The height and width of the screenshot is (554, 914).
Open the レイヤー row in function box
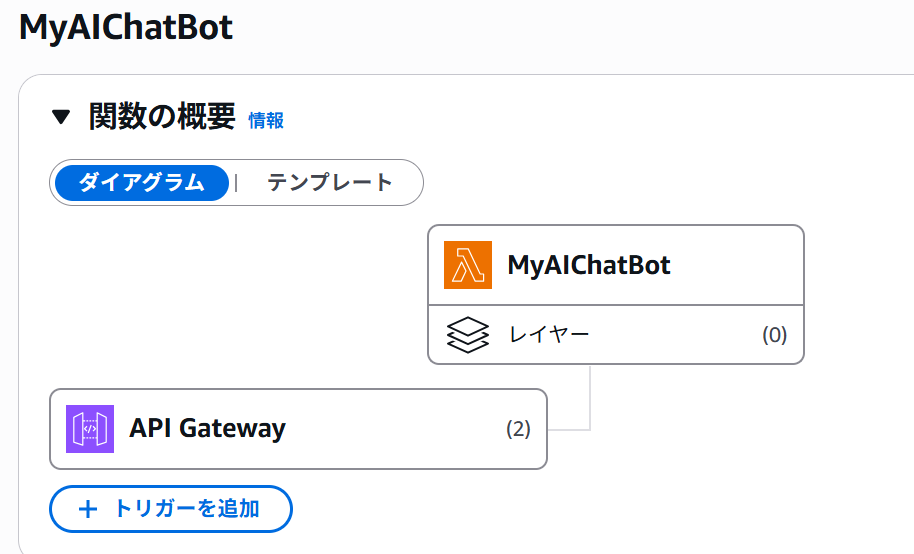point(616,335)
